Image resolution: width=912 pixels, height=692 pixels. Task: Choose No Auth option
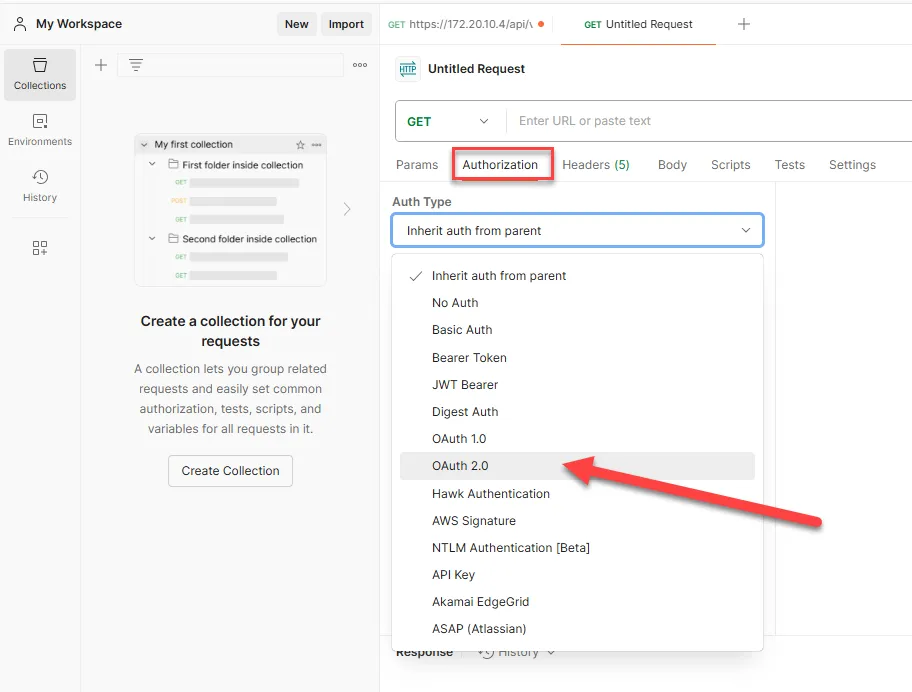point(578,303)
